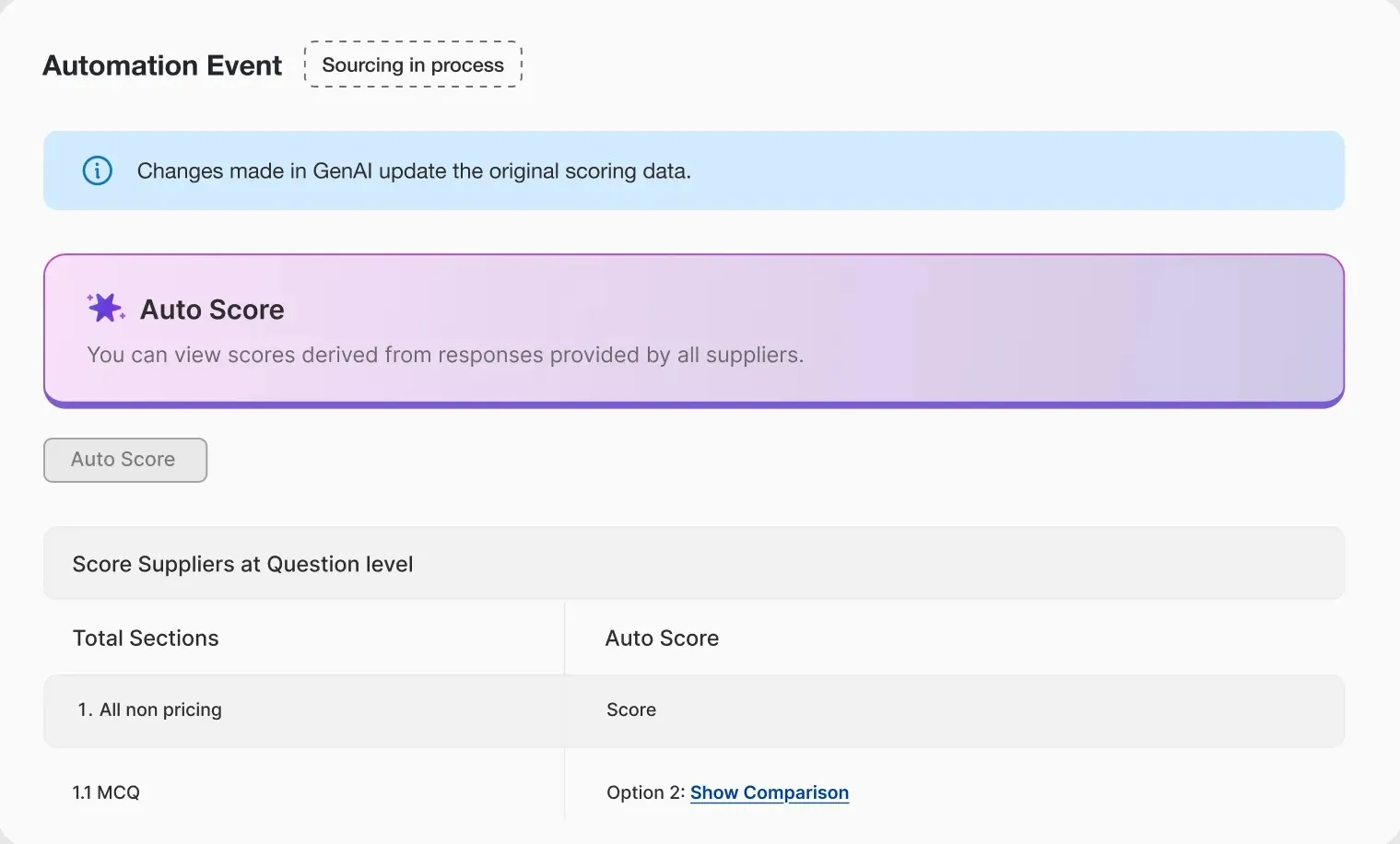Screen dimensions: 1400x844
Task: Click the divider between Total Sections and Auto Score
Action: click(564, 638)
